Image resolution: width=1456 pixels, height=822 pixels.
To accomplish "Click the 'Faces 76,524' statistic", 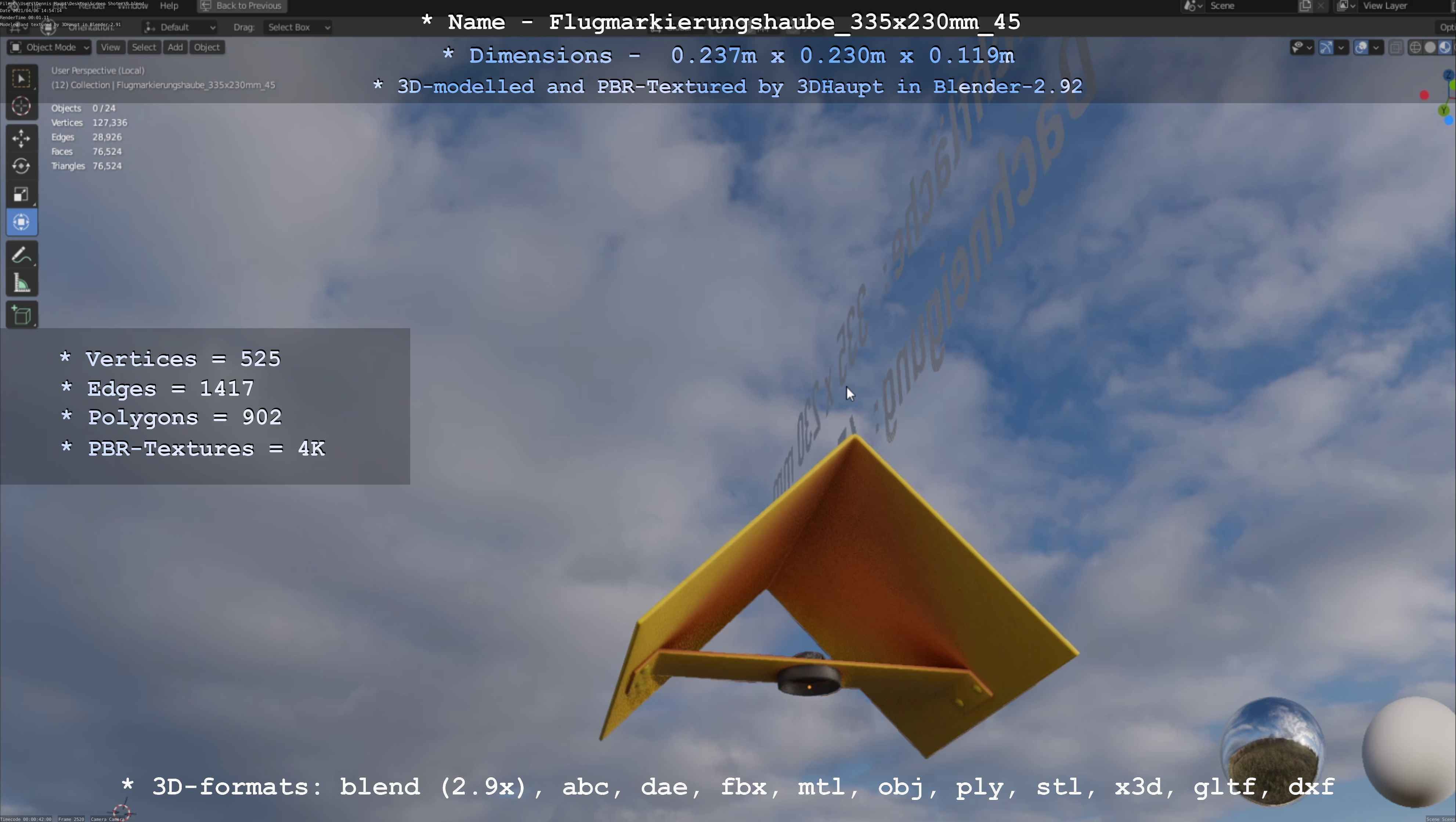I will pos(86,151).
